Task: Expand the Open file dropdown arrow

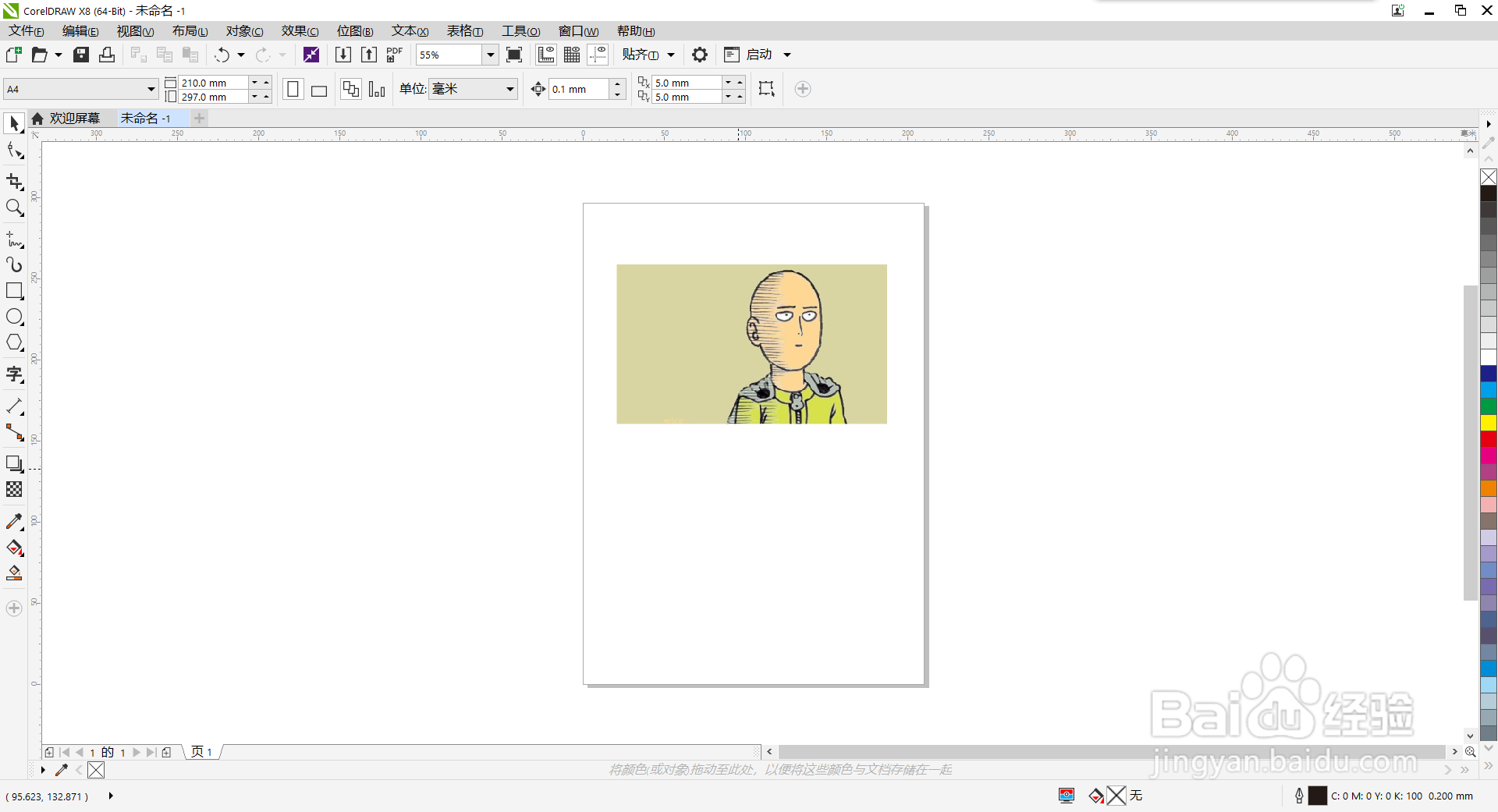Action: (58, 55)
